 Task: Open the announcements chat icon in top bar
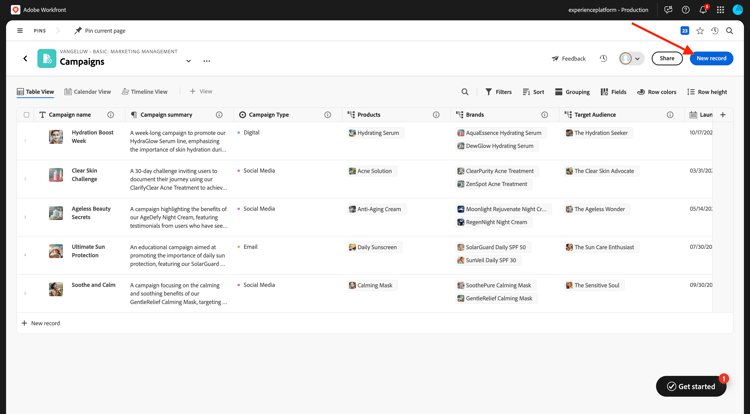tap(668, 10)
